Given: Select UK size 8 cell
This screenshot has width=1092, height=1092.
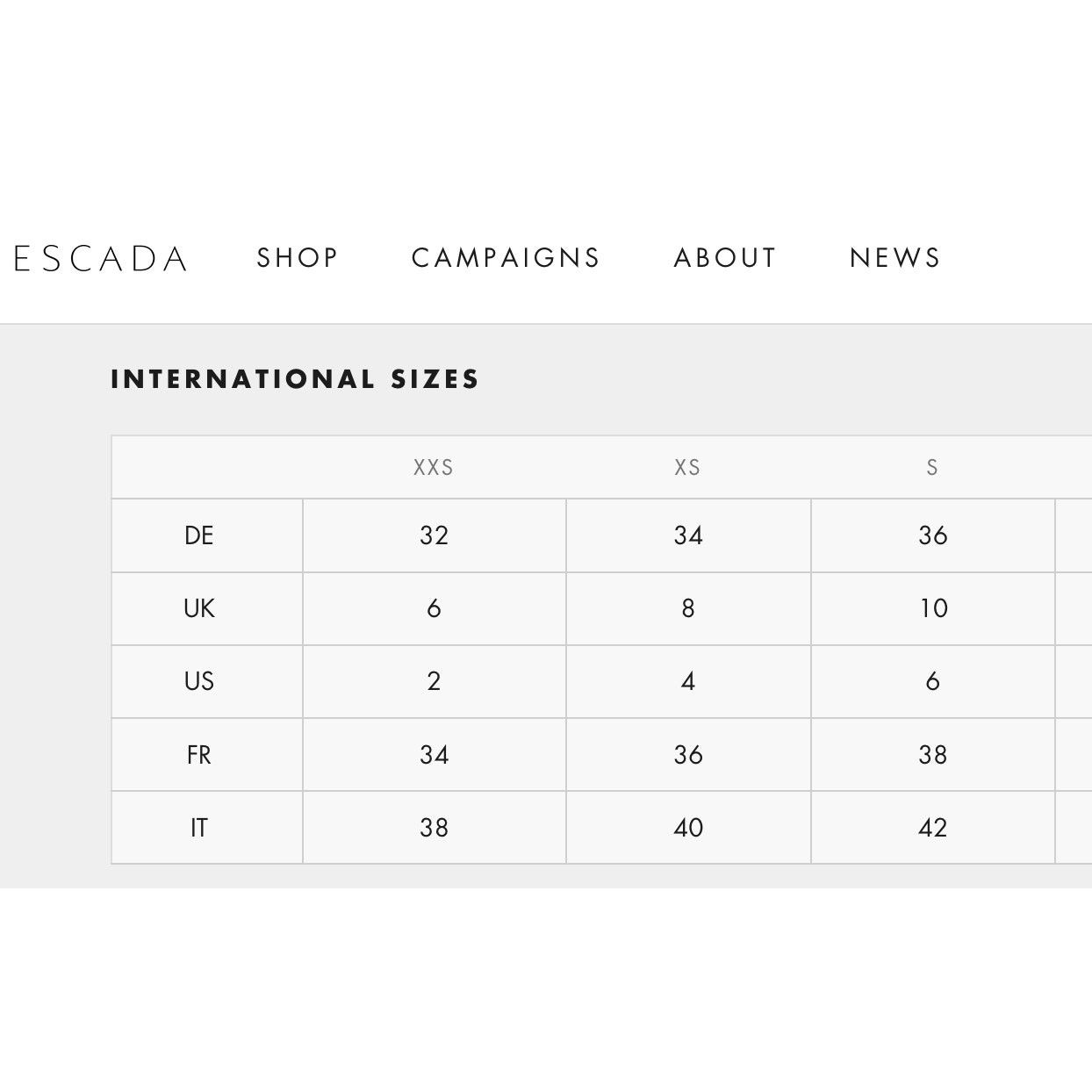Looking at the screenshot, I should point(689,608).
